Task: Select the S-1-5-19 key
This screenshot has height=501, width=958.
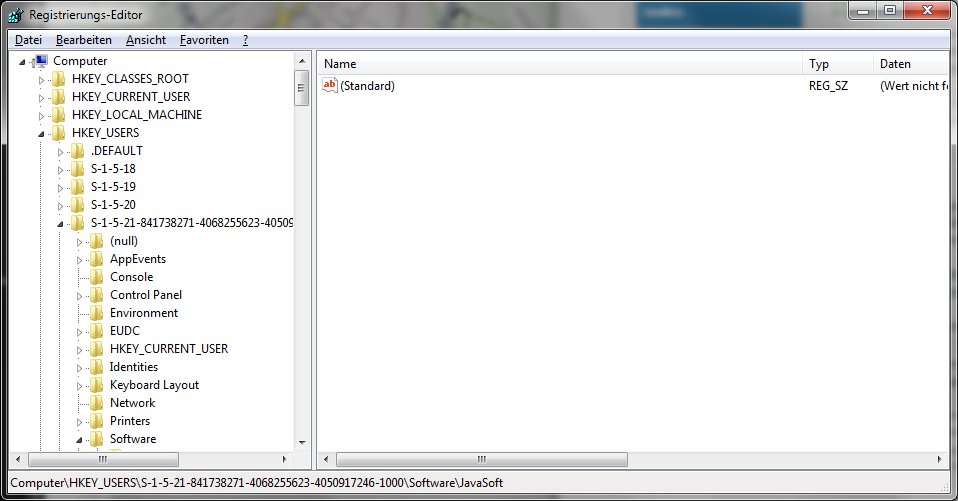Action: [113, 187]
